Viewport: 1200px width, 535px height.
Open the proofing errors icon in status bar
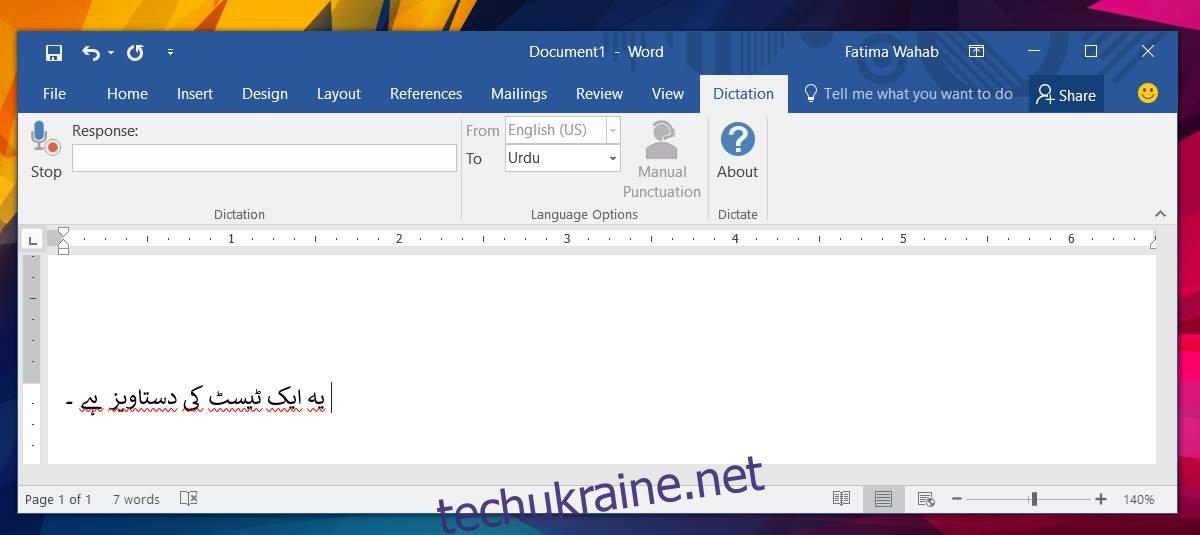(x=188, y=498)
